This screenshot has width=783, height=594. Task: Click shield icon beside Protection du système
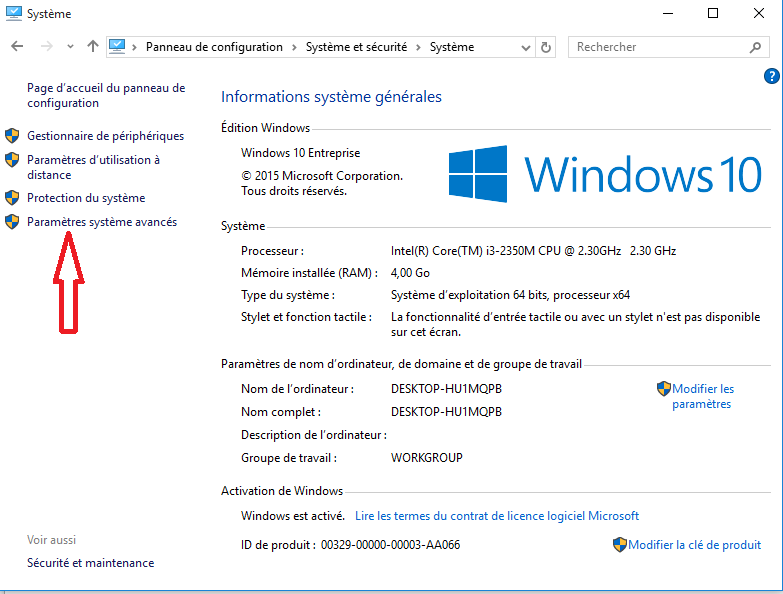(12, 198)
